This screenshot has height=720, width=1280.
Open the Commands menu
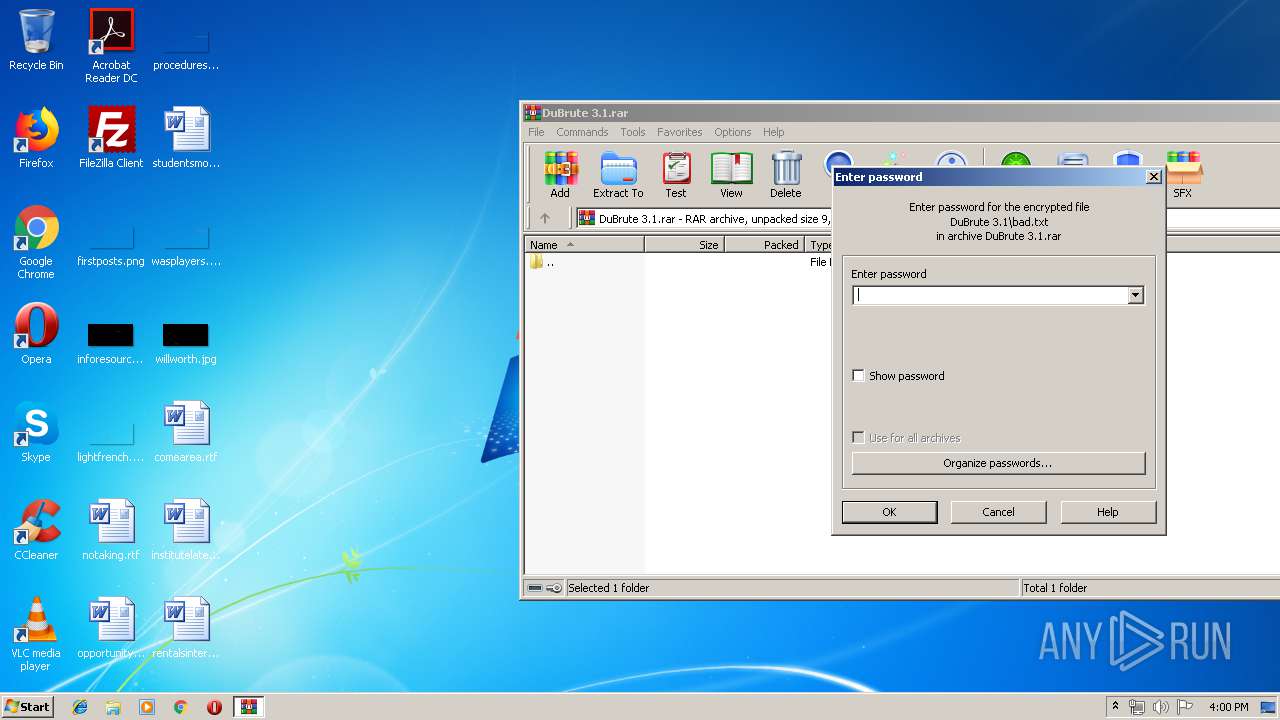(x=582, y=132)
